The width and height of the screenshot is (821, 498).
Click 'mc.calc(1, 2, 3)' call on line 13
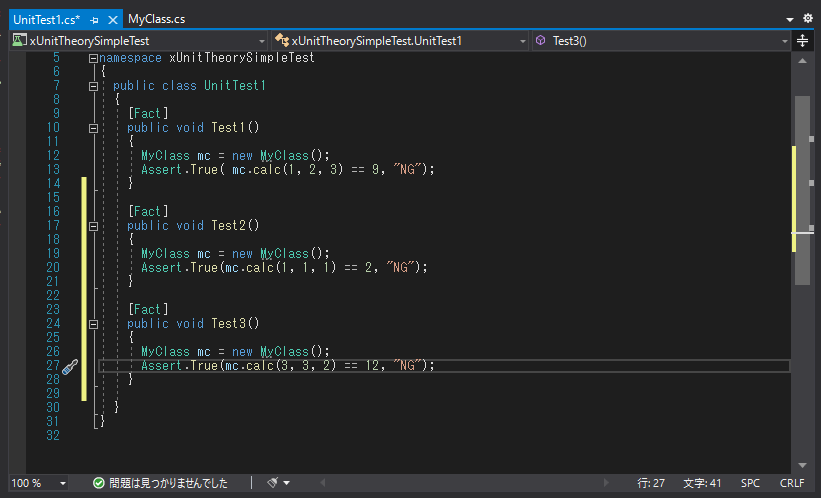click(287, 170)
